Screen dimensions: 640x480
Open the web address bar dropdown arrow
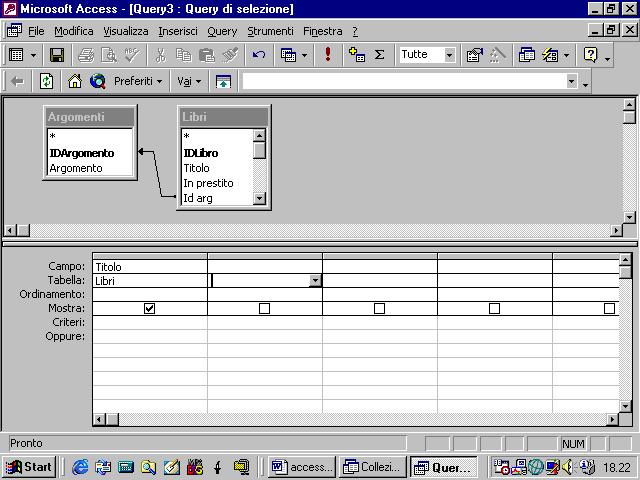pos(572,82)
